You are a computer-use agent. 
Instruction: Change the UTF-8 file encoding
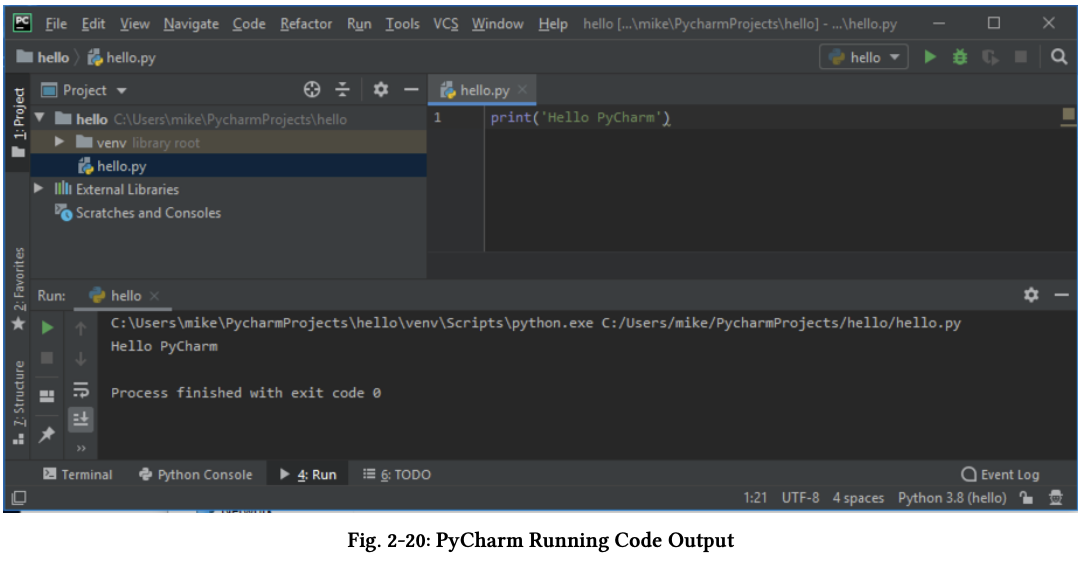click(800, 498)
